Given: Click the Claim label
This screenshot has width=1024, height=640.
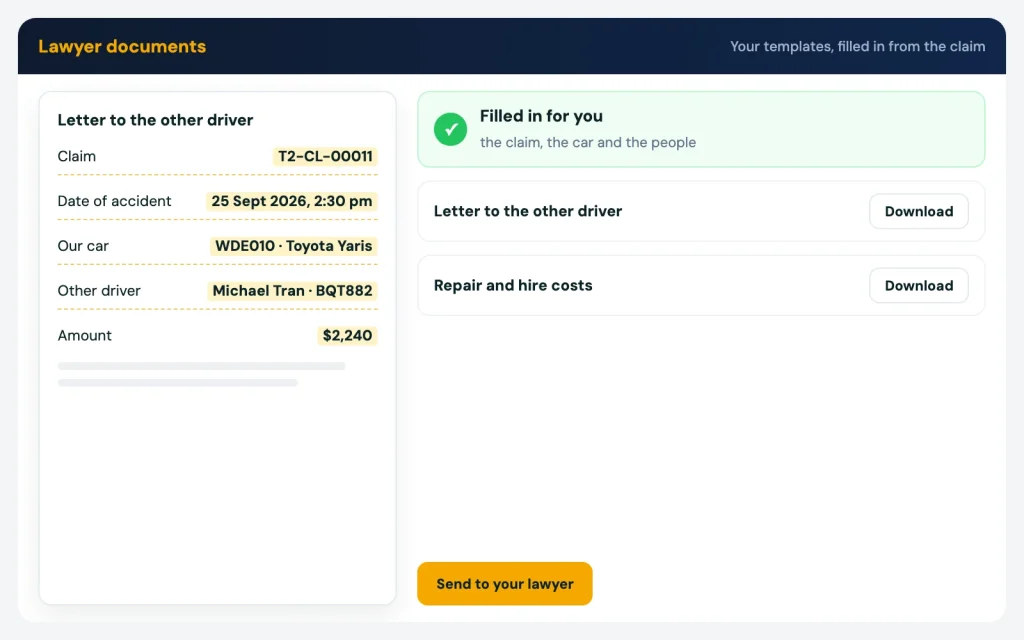Looking at the screenshot, I should click(x=76, y=157).
